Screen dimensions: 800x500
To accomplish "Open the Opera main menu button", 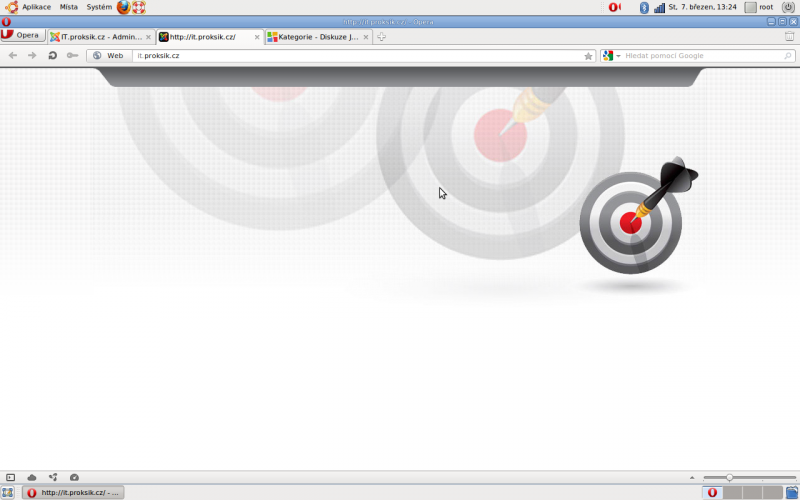I will (21, 36).
